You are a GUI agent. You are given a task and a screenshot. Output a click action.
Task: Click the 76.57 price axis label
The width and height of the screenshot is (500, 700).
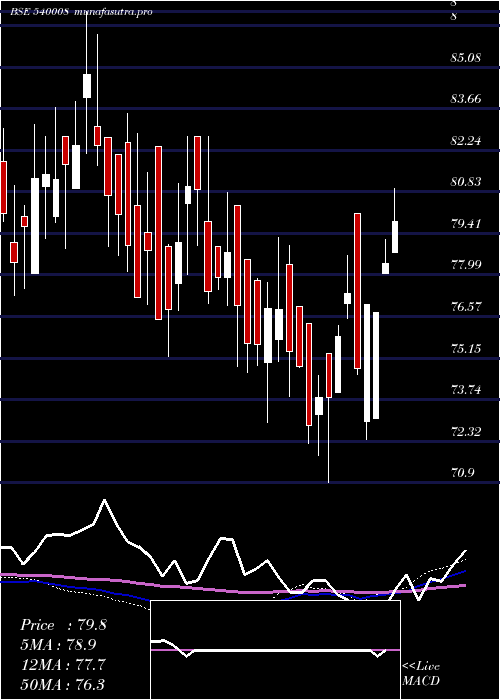[466, 307]
